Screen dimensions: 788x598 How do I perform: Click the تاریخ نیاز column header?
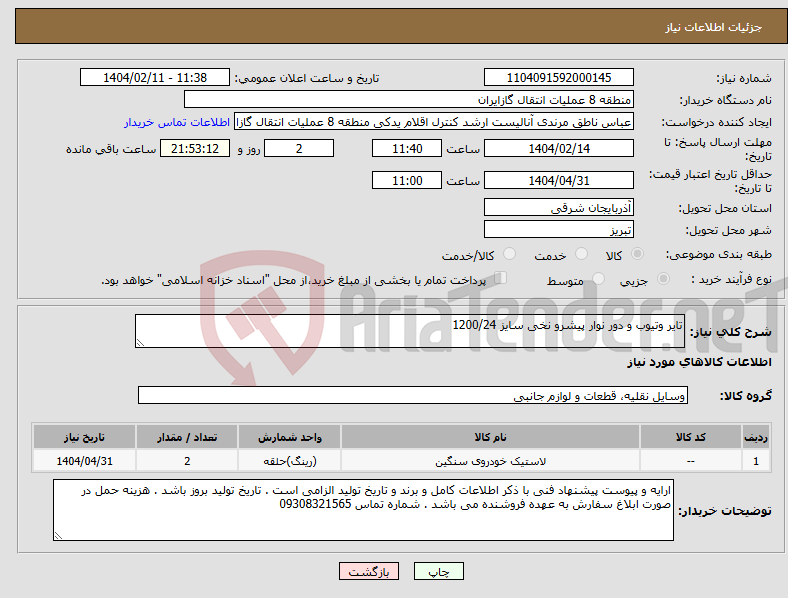(x=84, y=437)
